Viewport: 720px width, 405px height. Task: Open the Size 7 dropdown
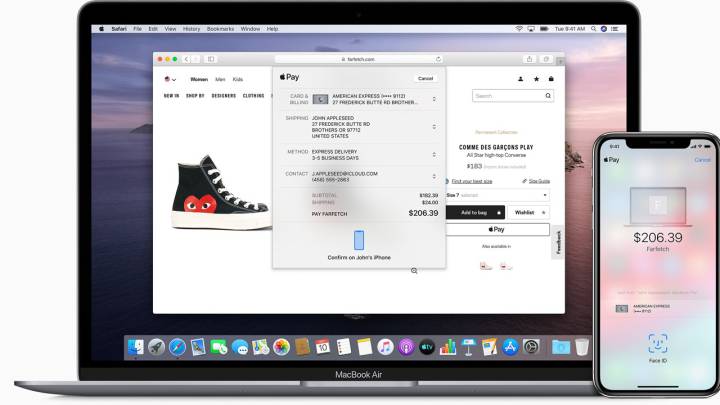click(498, 195)
